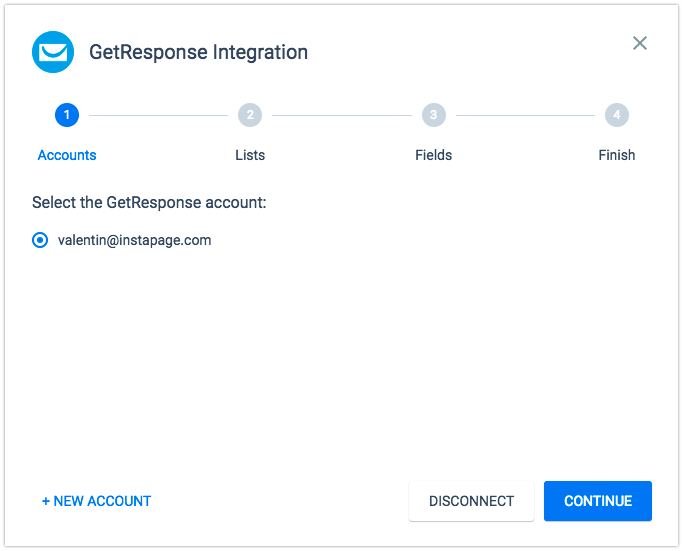Click 'Select the GetResponse account:' heading
Screen dimensions: 683x551
[x=149, y=203]
